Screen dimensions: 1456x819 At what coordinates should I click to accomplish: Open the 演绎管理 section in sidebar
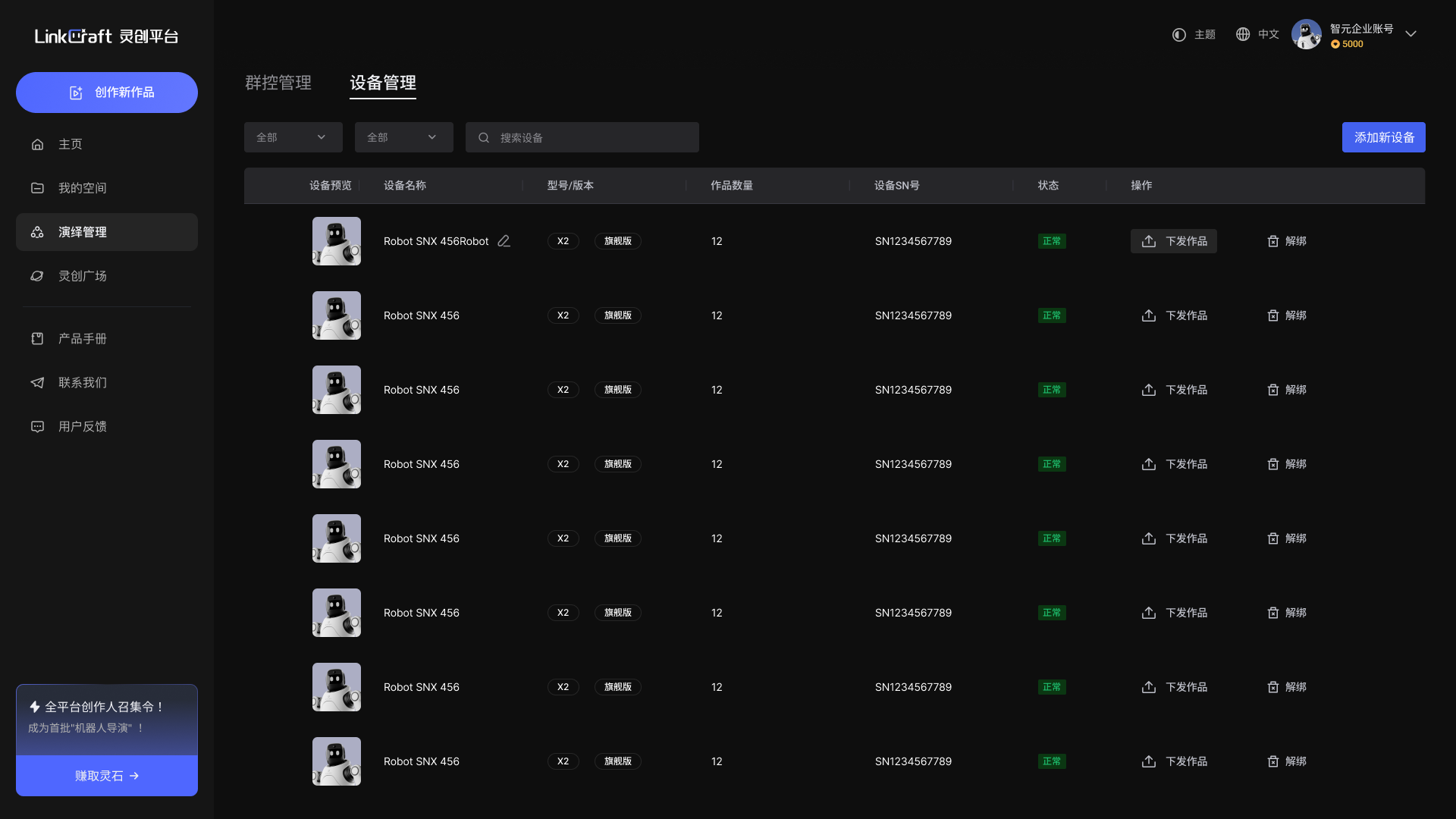tap(81, 232)
